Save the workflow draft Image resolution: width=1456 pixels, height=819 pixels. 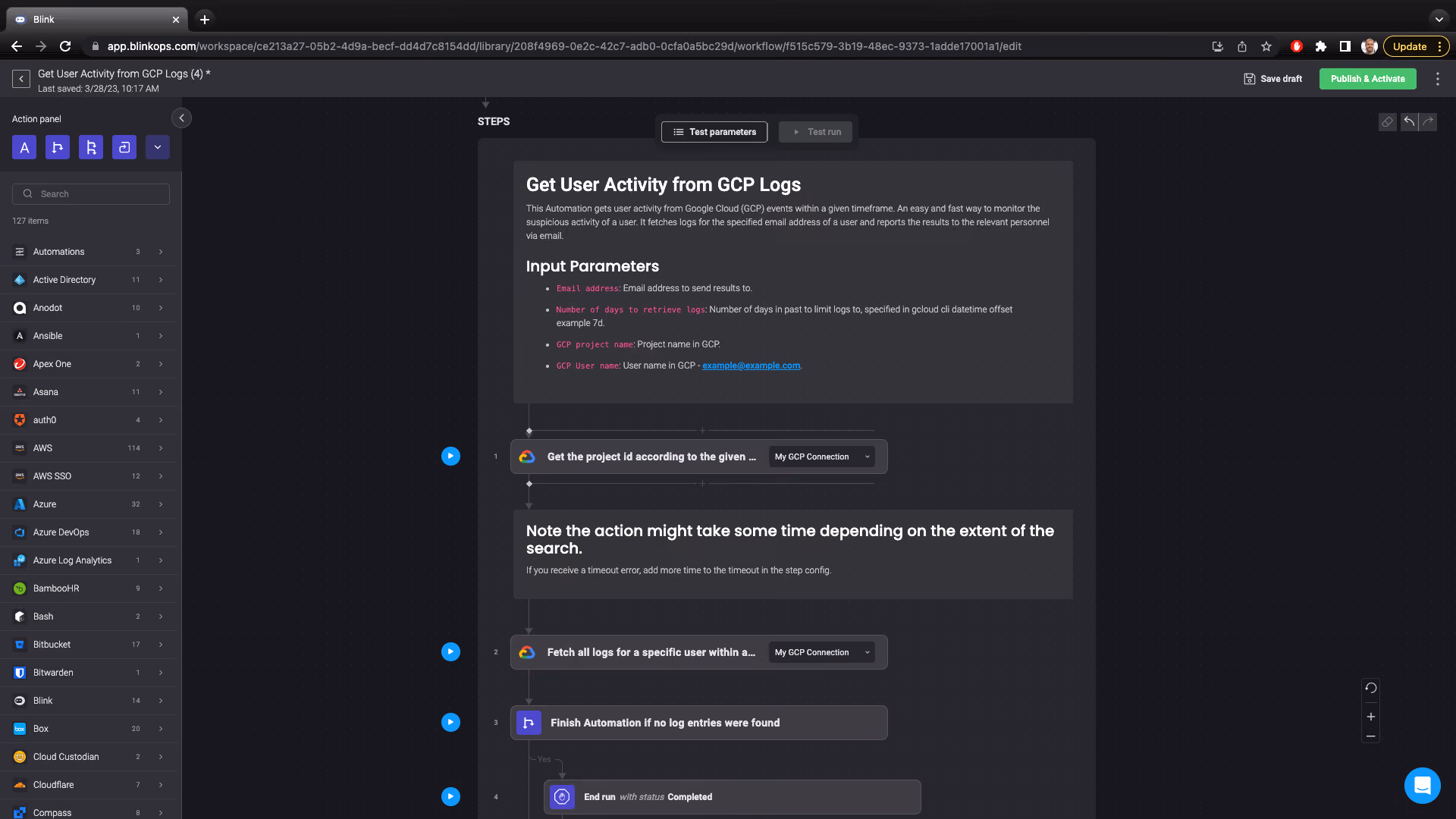pyautogui.click(x=1273, y=79)
